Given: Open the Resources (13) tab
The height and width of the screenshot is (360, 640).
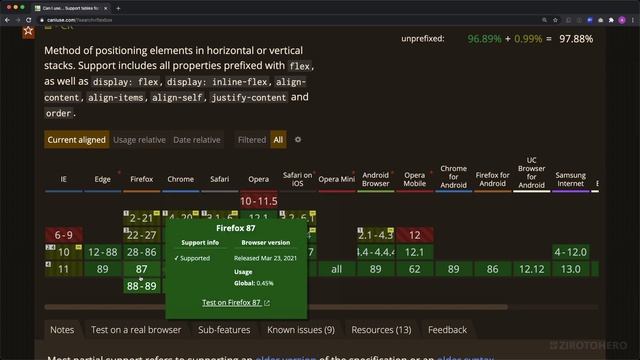Looking at the screenshot, I should point(381,330).
